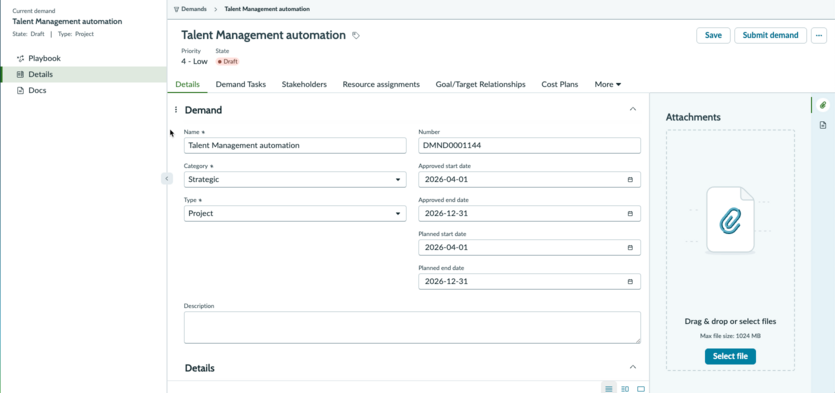Collapse the left sidebar with the arrow handle
835x393 pixels.
point(167,178)
